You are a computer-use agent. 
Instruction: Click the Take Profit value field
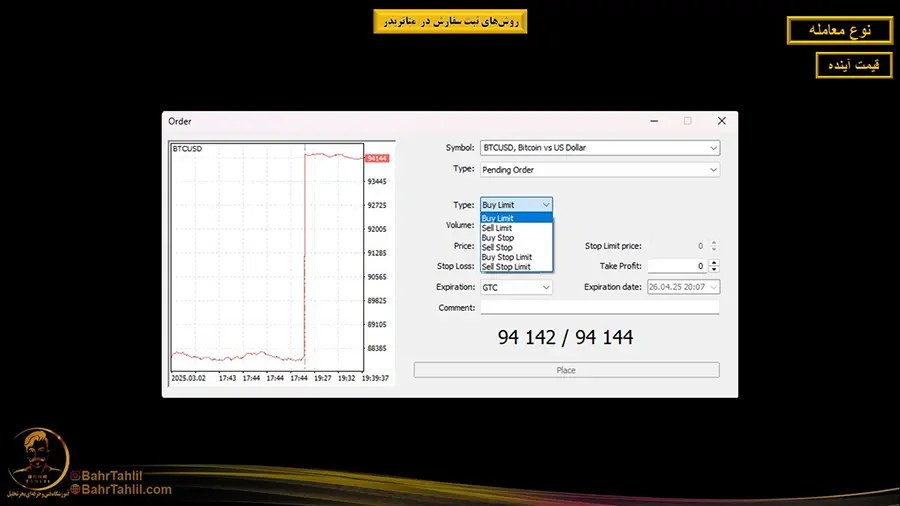[677, 266]
